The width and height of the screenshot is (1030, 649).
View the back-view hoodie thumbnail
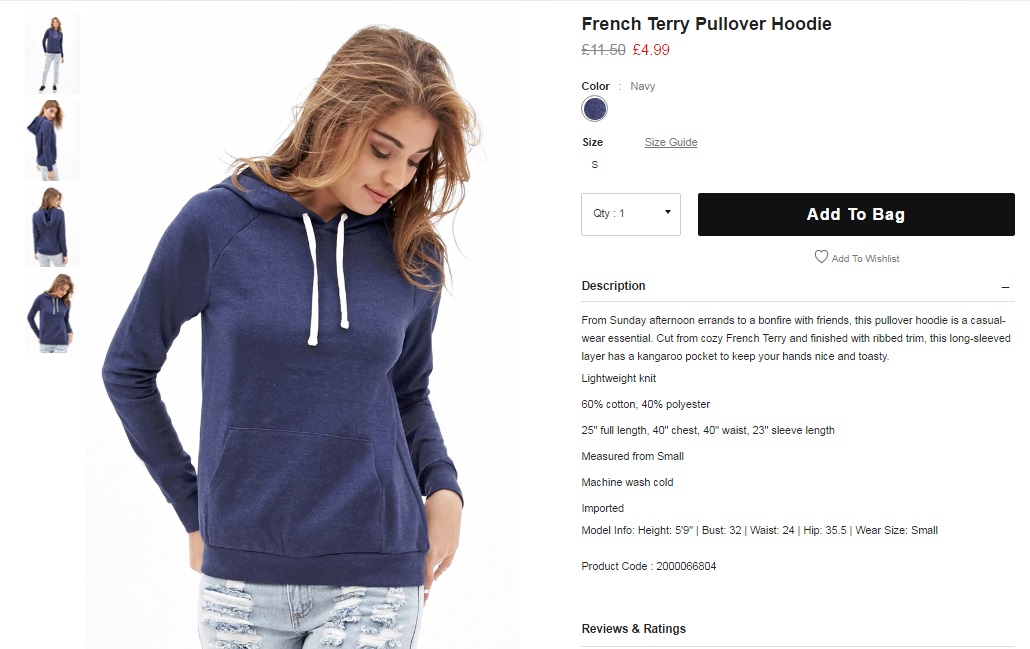53,227
